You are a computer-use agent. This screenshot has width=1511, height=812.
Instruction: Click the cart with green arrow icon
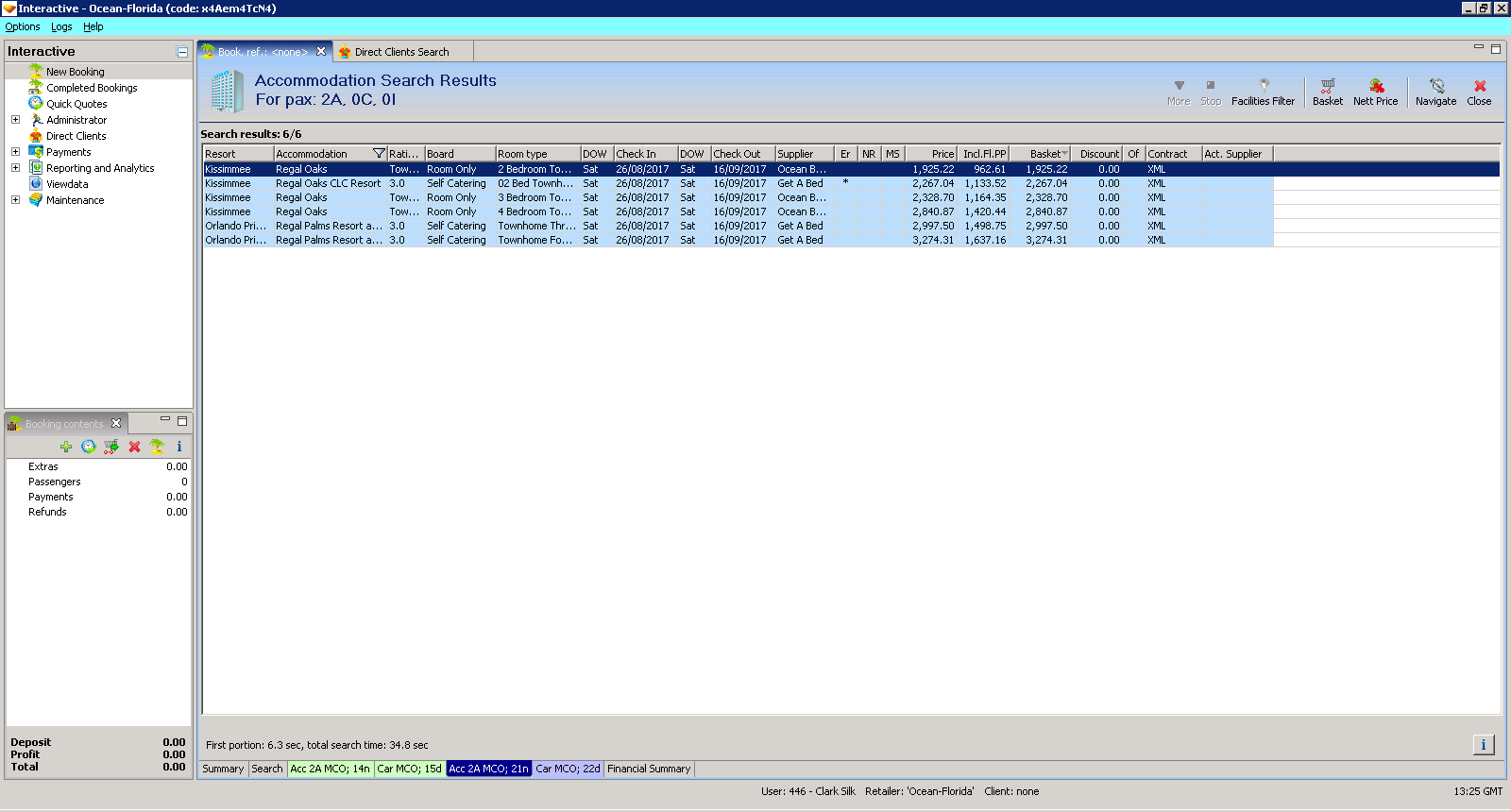111,447
